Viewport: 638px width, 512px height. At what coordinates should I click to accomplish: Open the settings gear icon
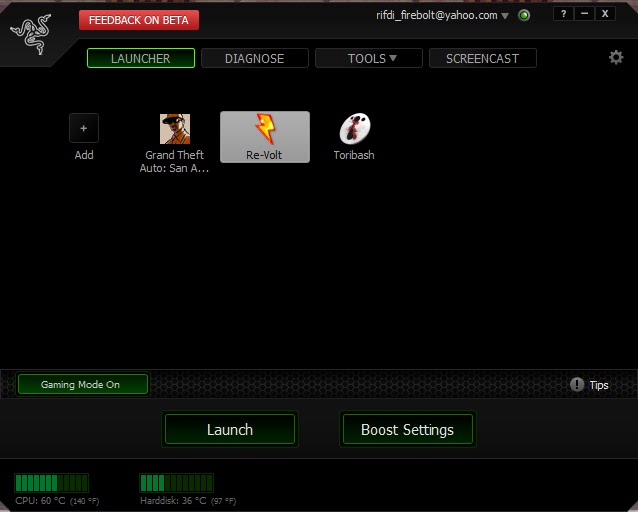click(616, 57)
